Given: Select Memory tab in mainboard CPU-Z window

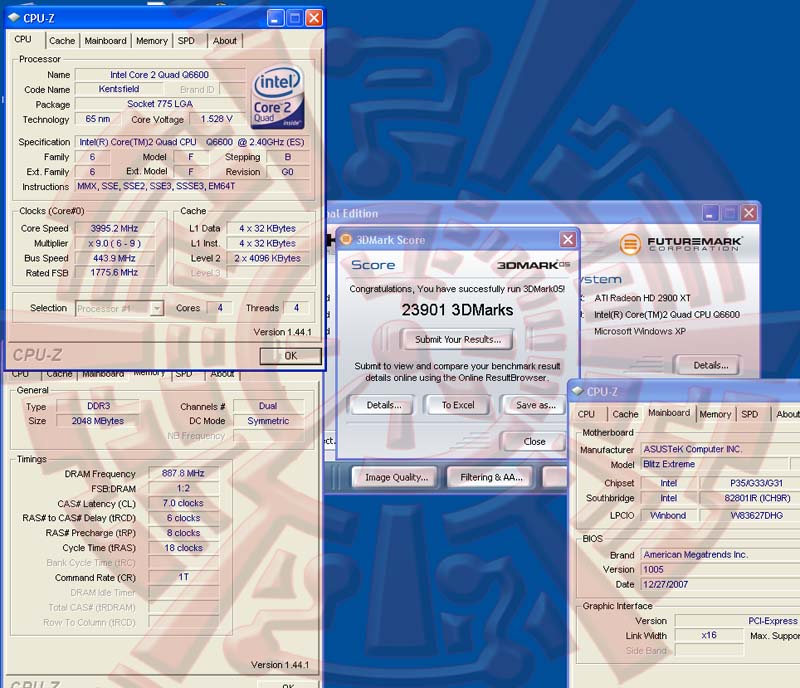Looking at the screenshot, I should [715, 414].
